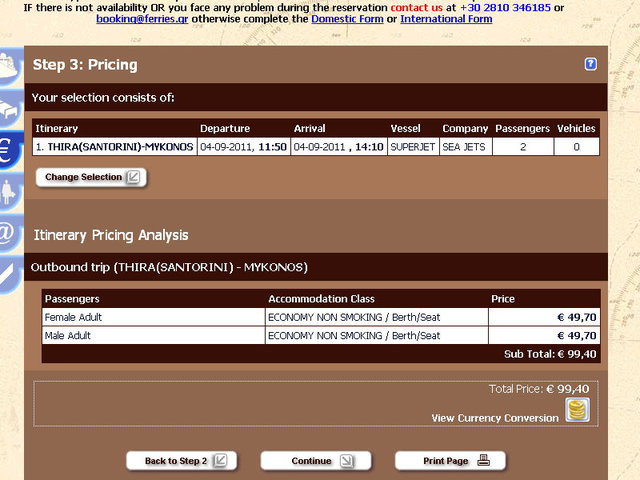Click the gold coins currency conversion icon

(577, 410)
